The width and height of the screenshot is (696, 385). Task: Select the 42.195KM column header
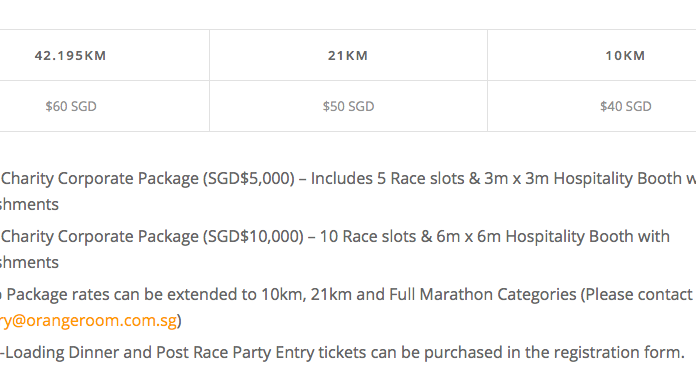click(70, 56)
